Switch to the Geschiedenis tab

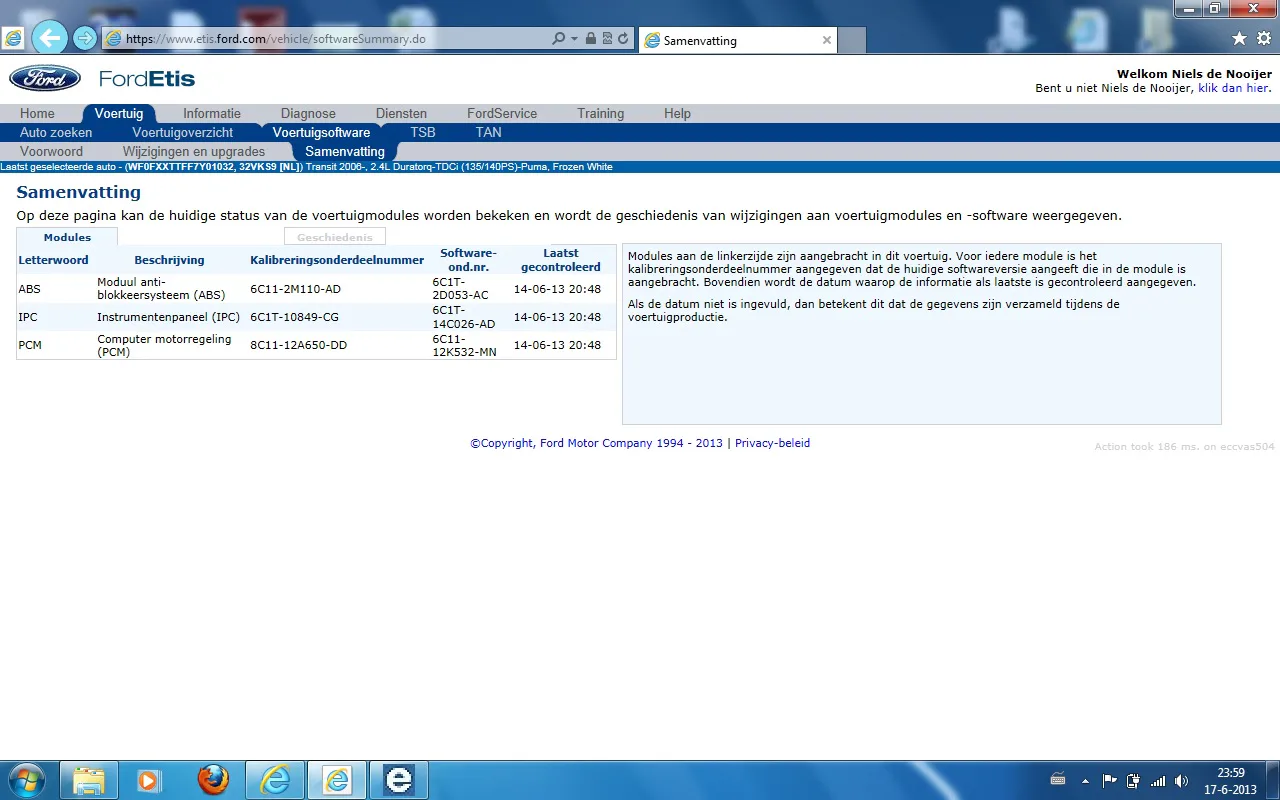tap(334, 237)
